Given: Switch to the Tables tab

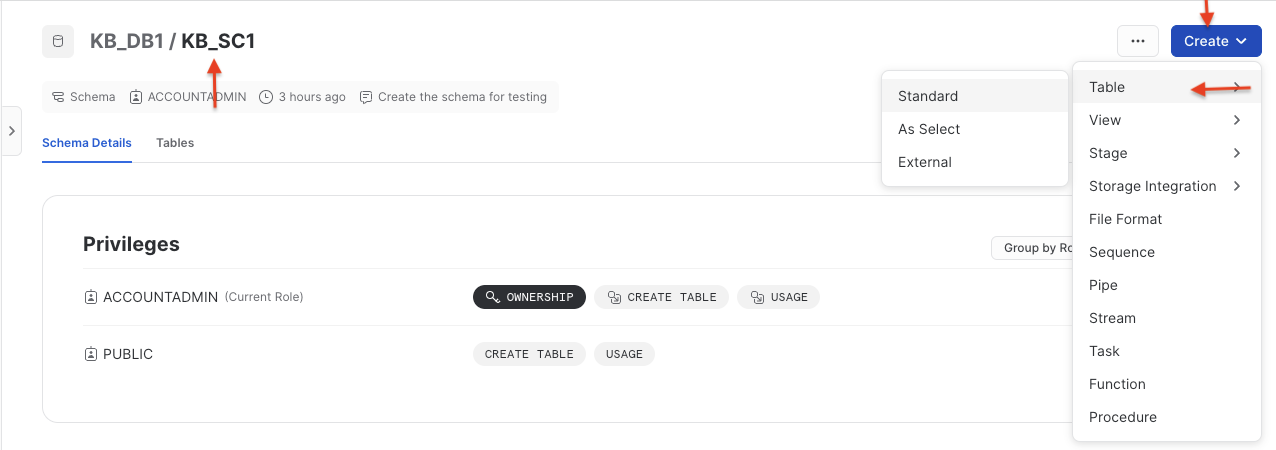Looking at the screenshot, I should point(175,143).
